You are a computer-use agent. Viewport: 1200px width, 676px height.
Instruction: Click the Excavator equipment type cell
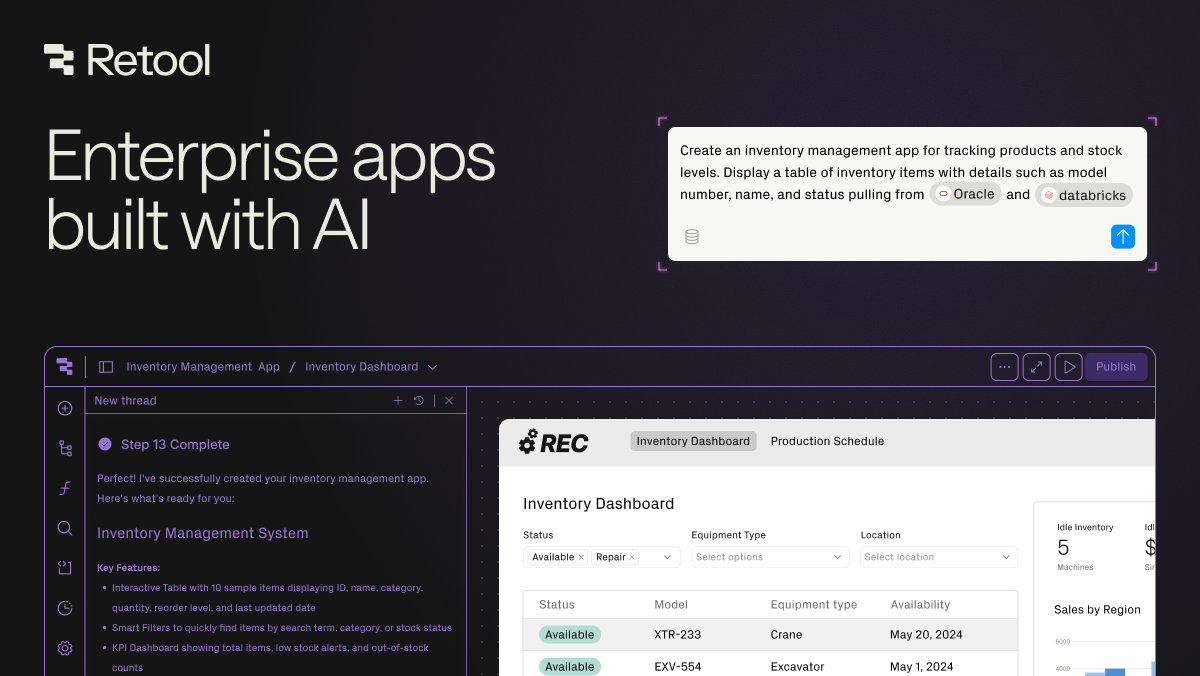click(x=798, y=667)
